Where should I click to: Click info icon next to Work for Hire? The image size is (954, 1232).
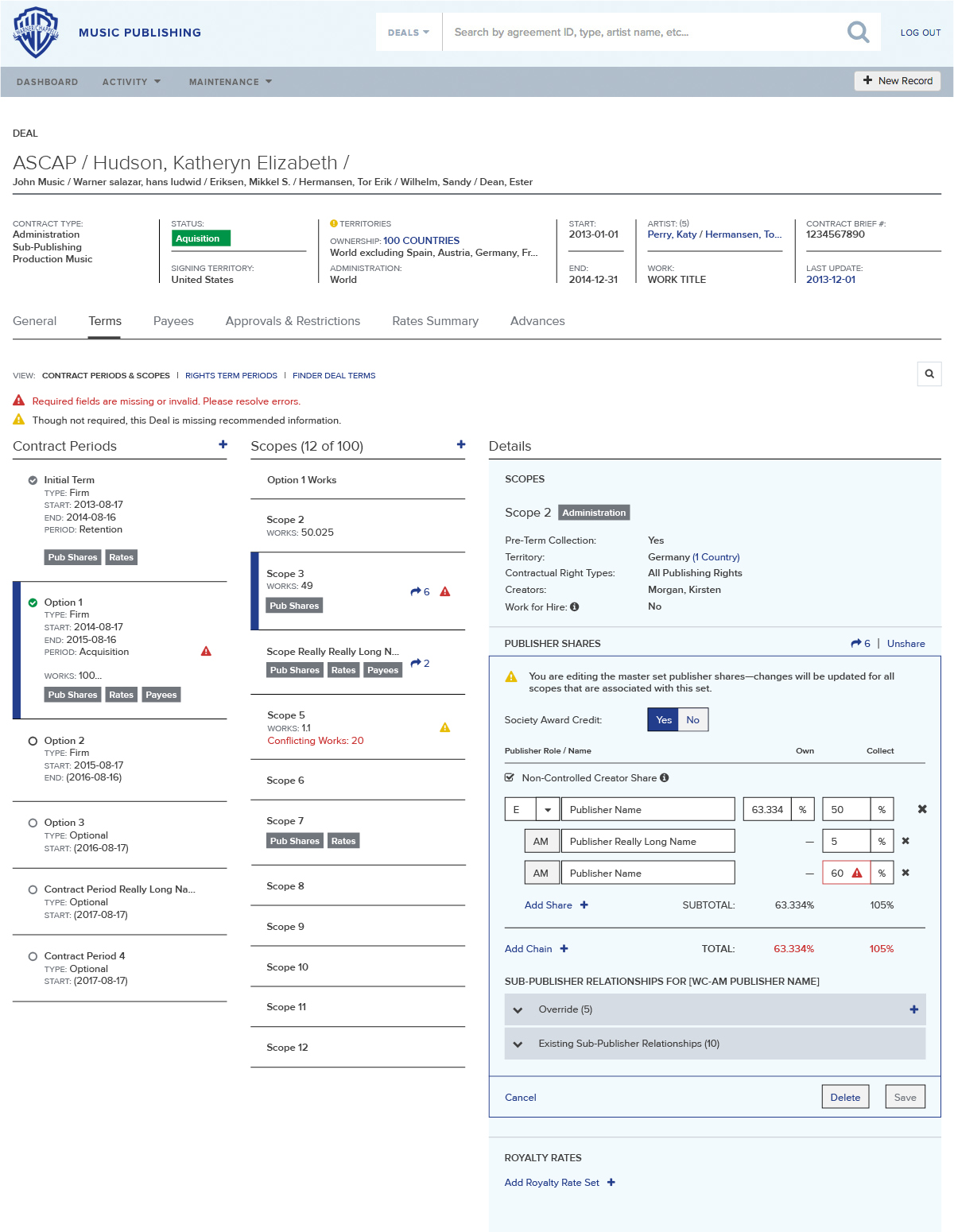[x=575, y=607]
